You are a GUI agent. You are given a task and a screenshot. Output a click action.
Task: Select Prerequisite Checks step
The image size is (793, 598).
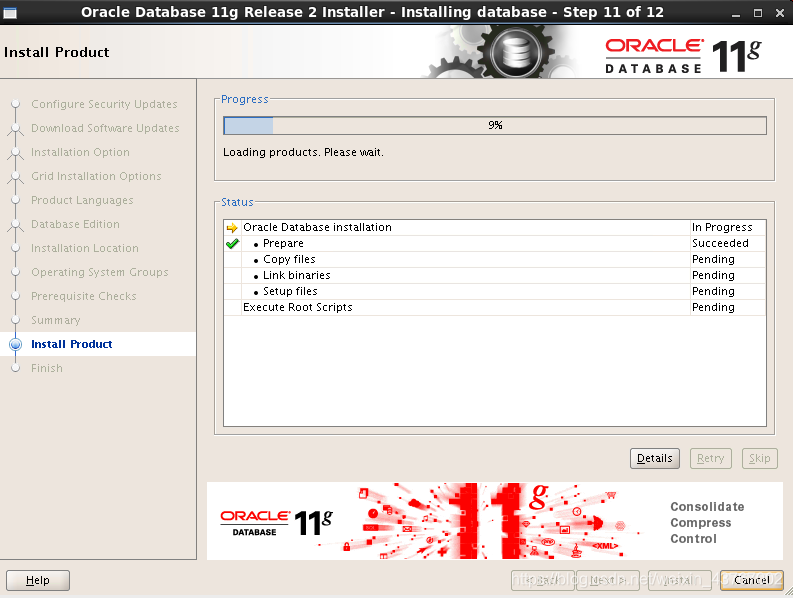[x=83, y=296]
